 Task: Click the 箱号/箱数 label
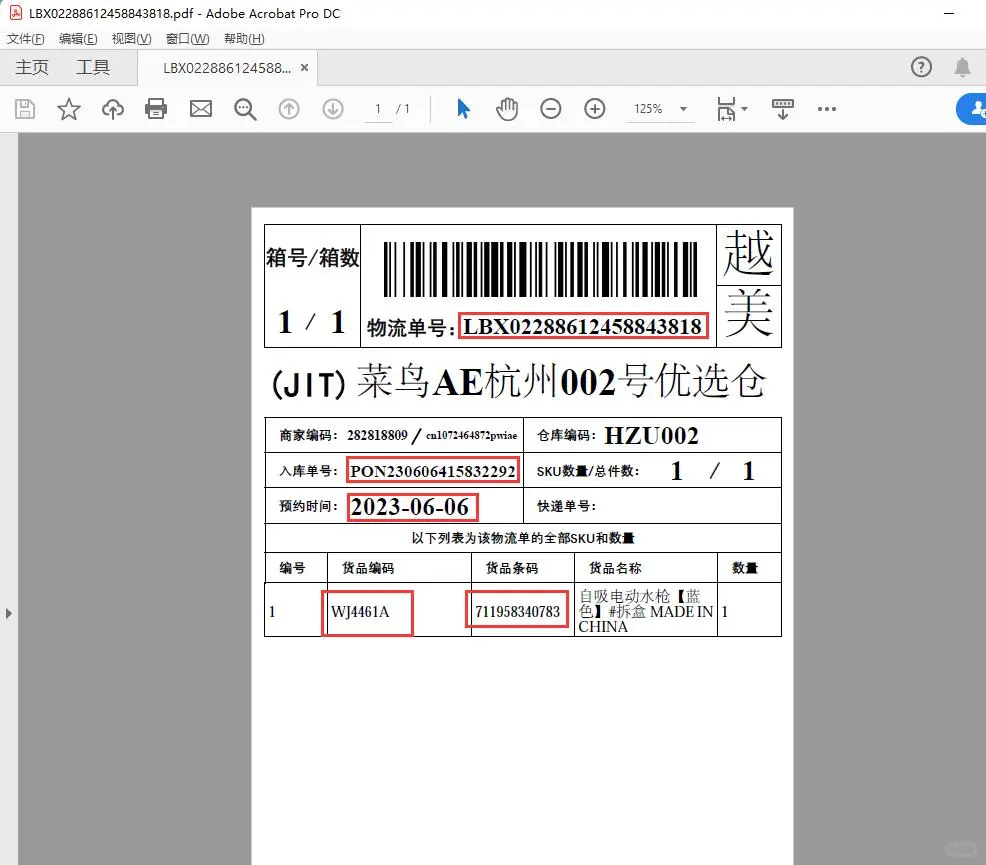(313, 257)
